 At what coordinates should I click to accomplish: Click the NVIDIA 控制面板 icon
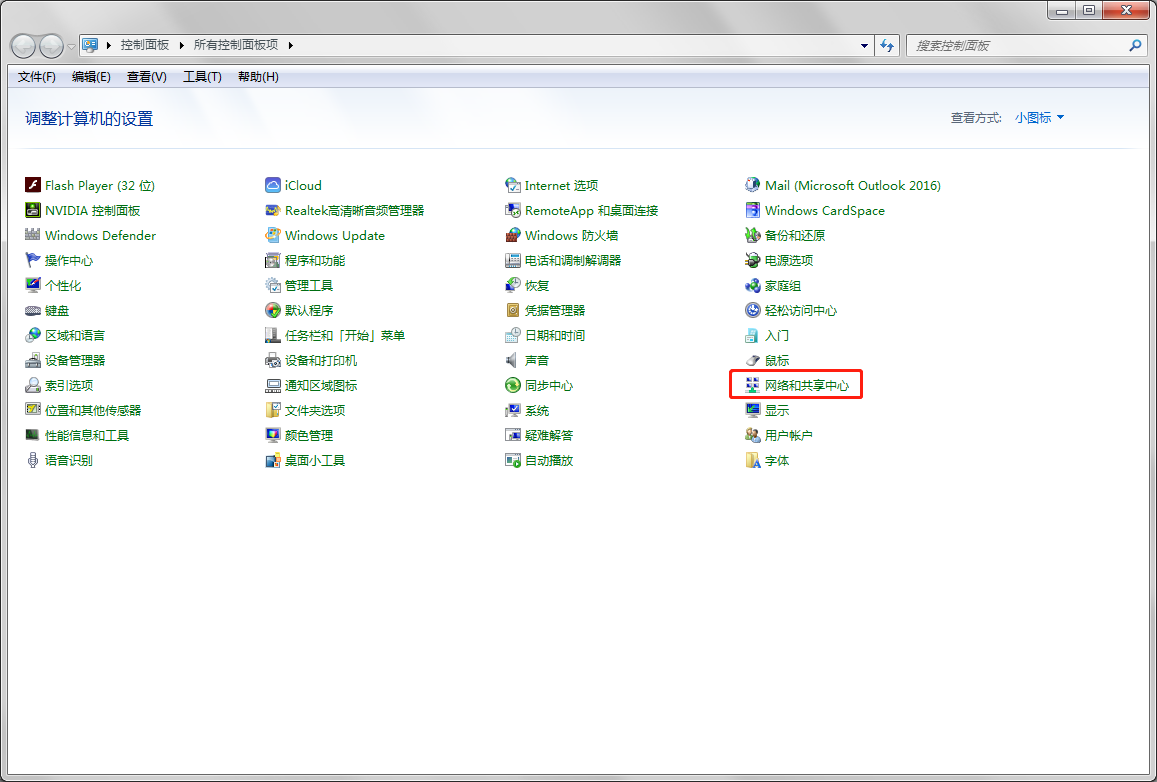coord(32,210)
